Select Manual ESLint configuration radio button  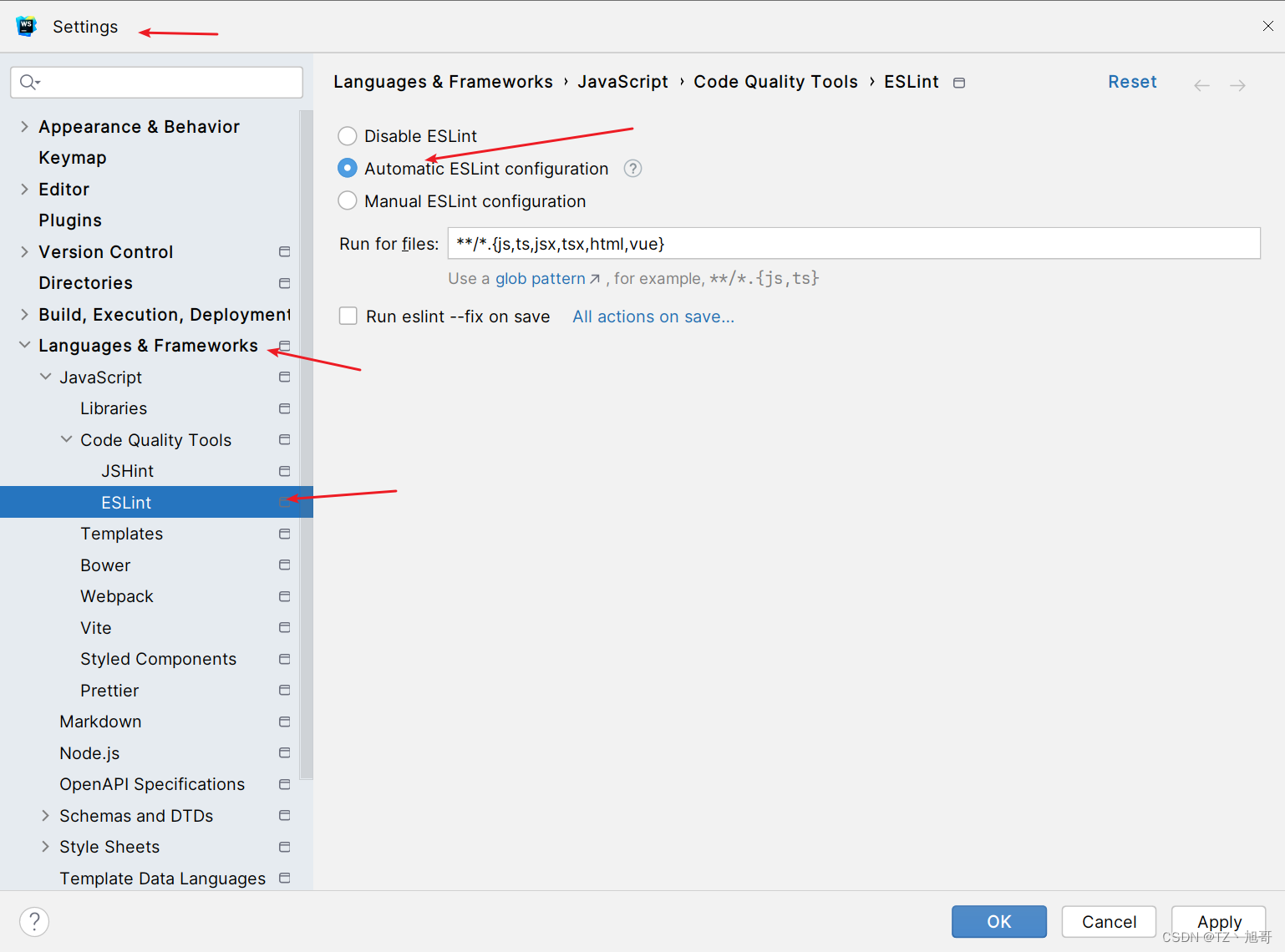click(x=348, y=201)
